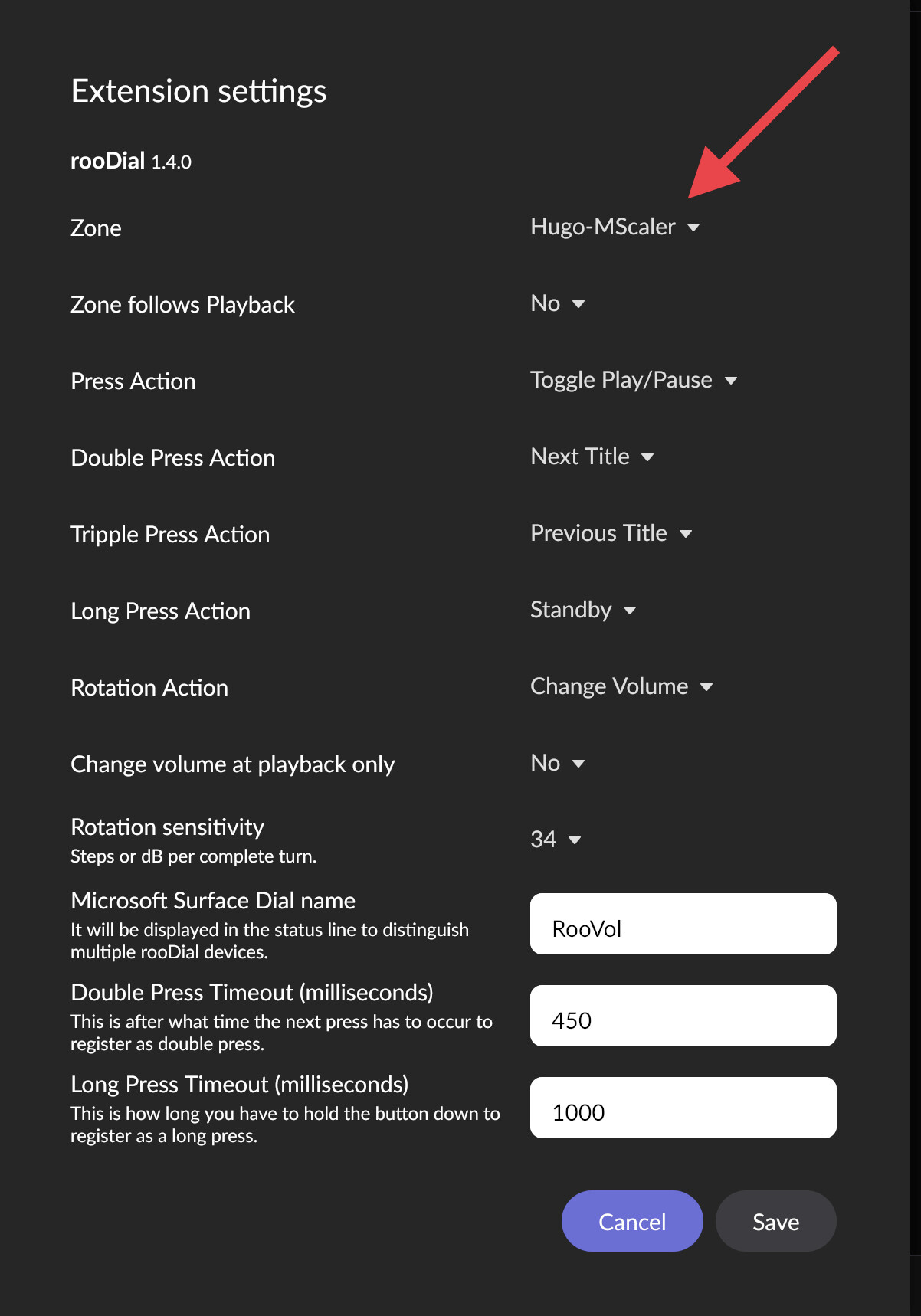Toggle Change volume at playback only option
The image size is (921, 1316).
point(557,763)
